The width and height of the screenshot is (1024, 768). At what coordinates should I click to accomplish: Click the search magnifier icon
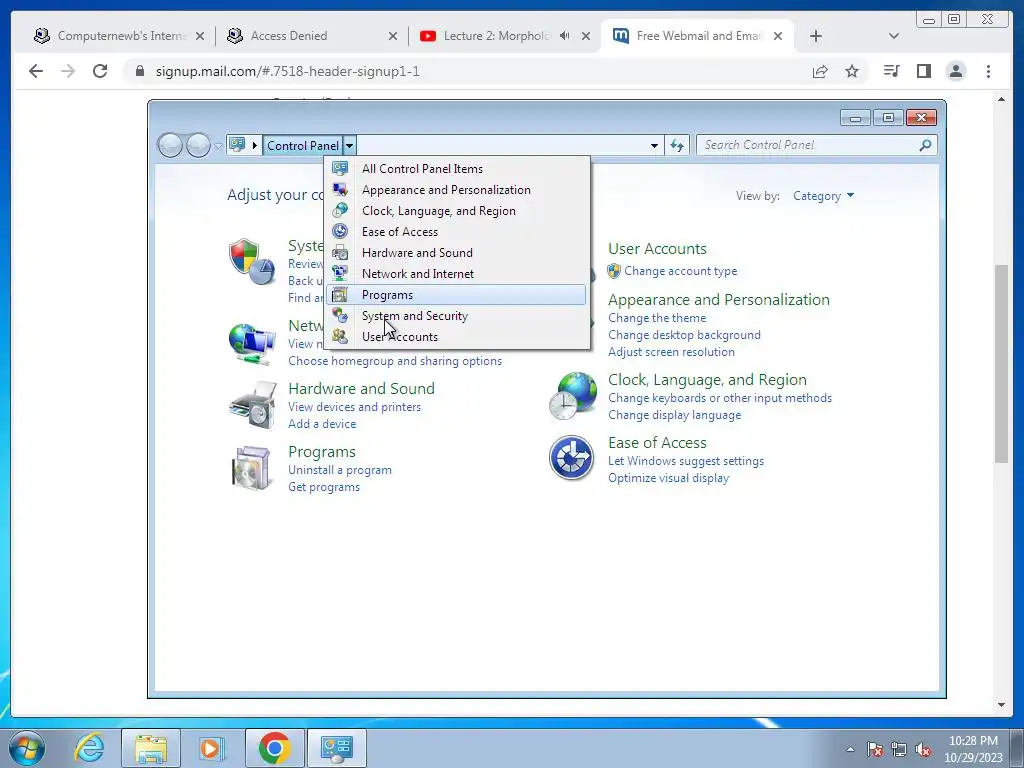(x=925, y=145)
